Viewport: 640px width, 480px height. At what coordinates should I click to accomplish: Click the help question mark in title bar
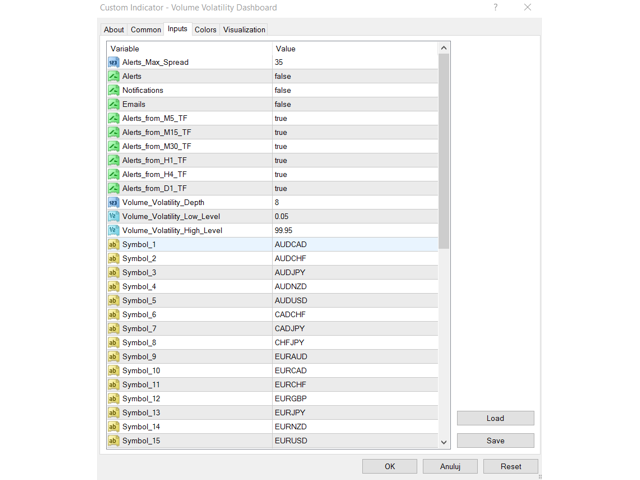point(496,7)
